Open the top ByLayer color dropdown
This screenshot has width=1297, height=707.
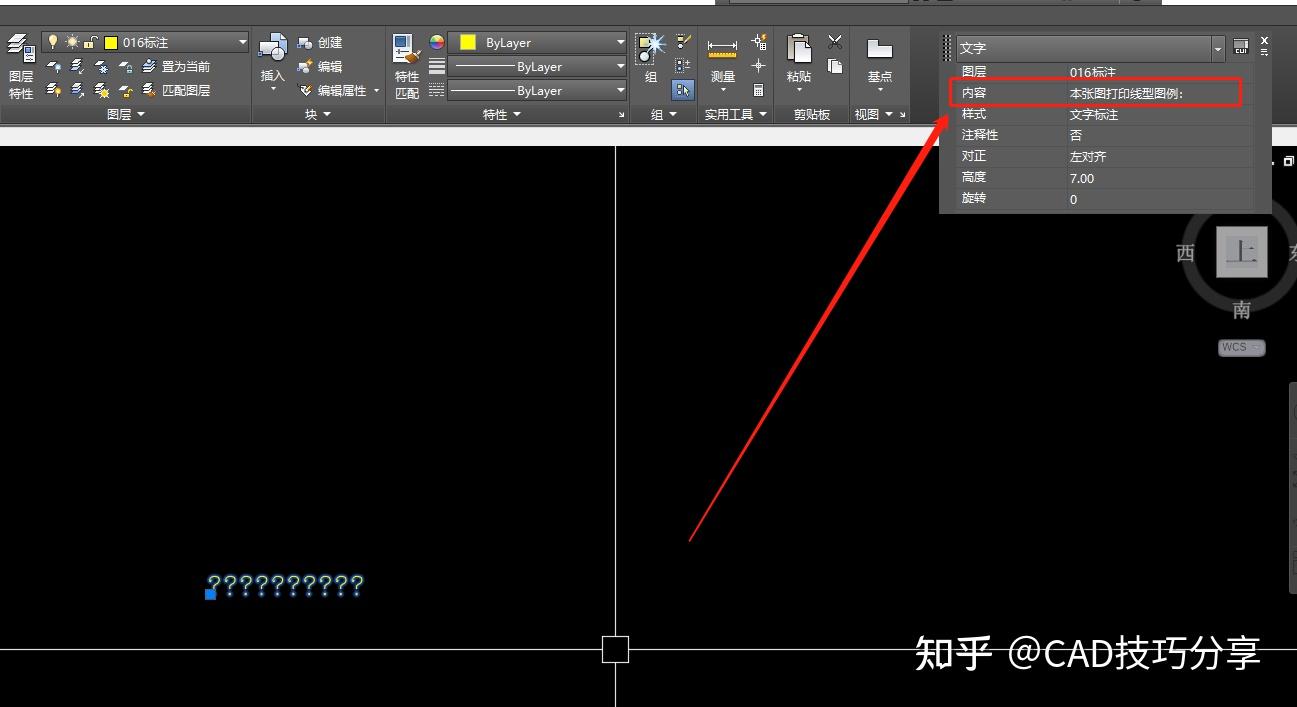[x=621, y=43]
